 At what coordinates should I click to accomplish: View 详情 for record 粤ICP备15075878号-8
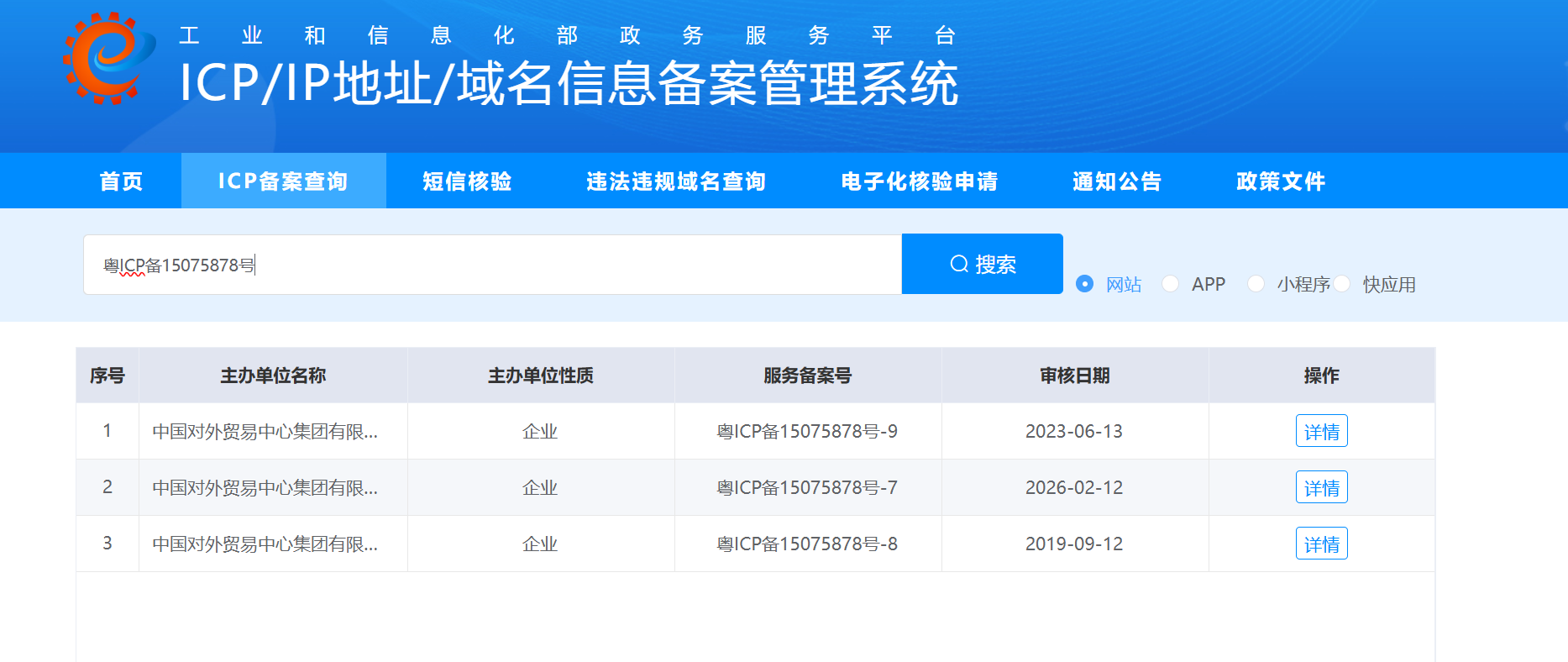click(x=1321, y=544)
